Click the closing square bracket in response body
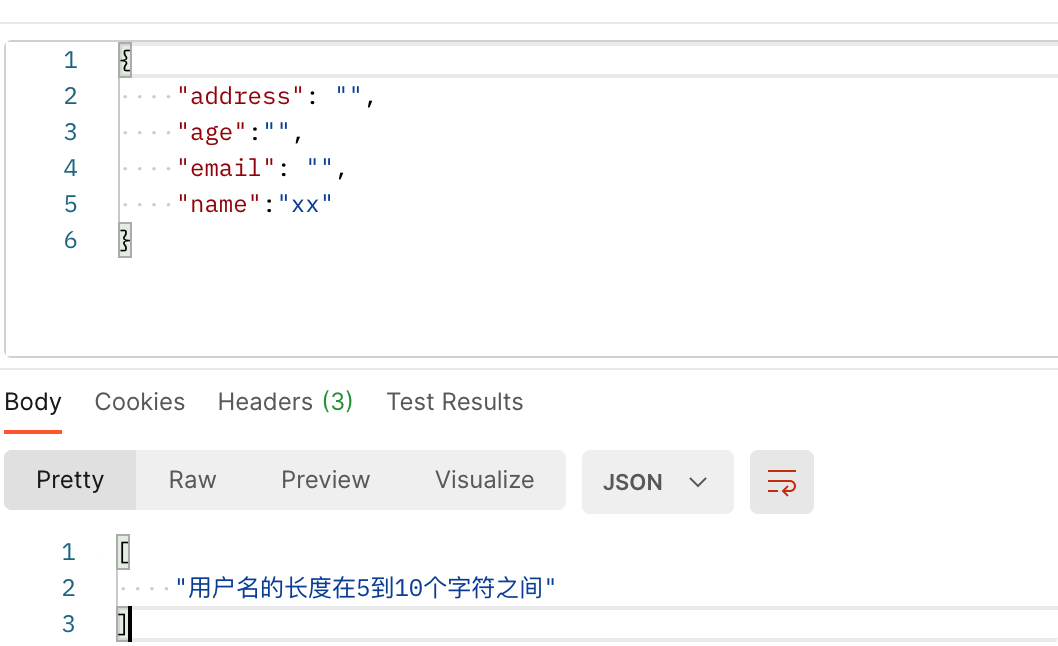Image resolution: width=1058 pixels, height=646 pixels. click(x=123, y=624)
